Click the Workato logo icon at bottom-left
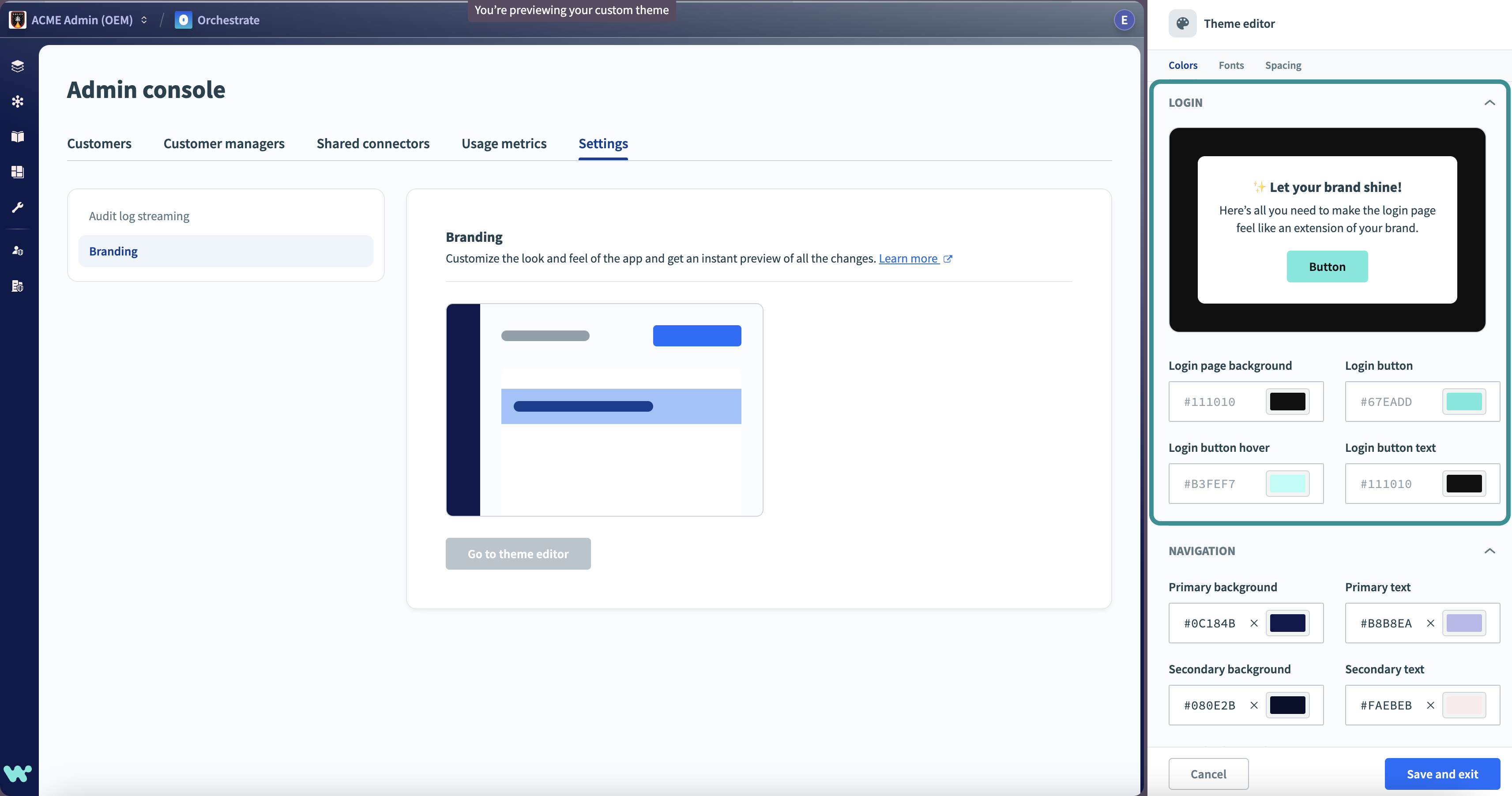Screen dimensions: 1512x796 tap(18, 773)
